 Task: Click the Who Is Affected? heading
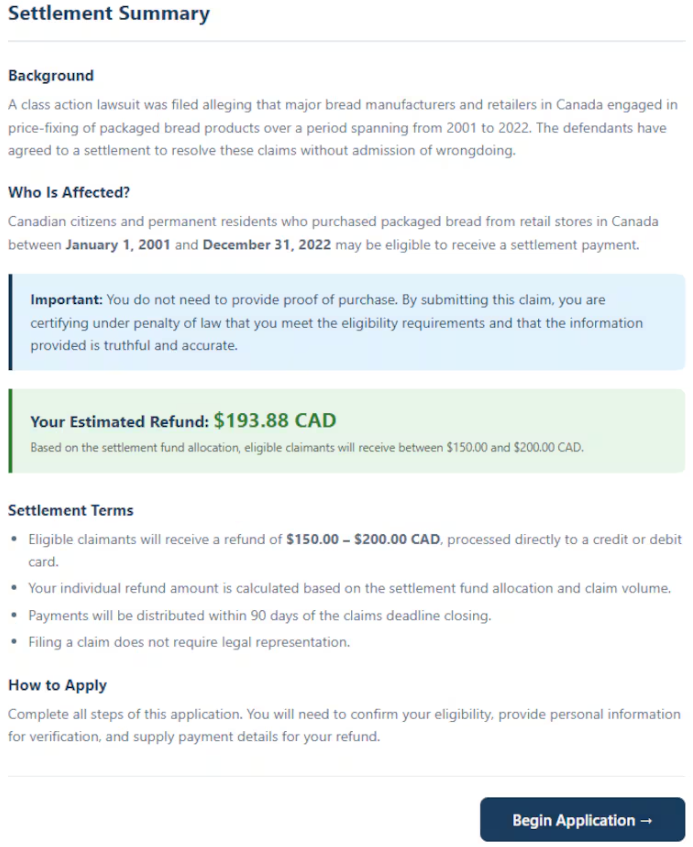pos(69,192)
